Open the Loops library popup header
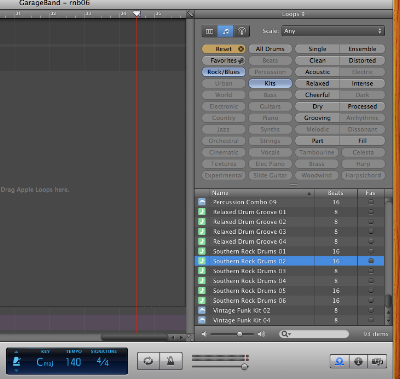The height and width of the screenshot is (379, 400). (x=293, y=14)
